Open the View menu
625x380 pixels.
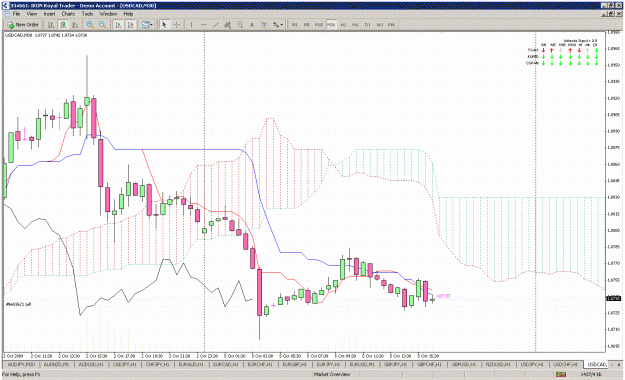[32, 14]
